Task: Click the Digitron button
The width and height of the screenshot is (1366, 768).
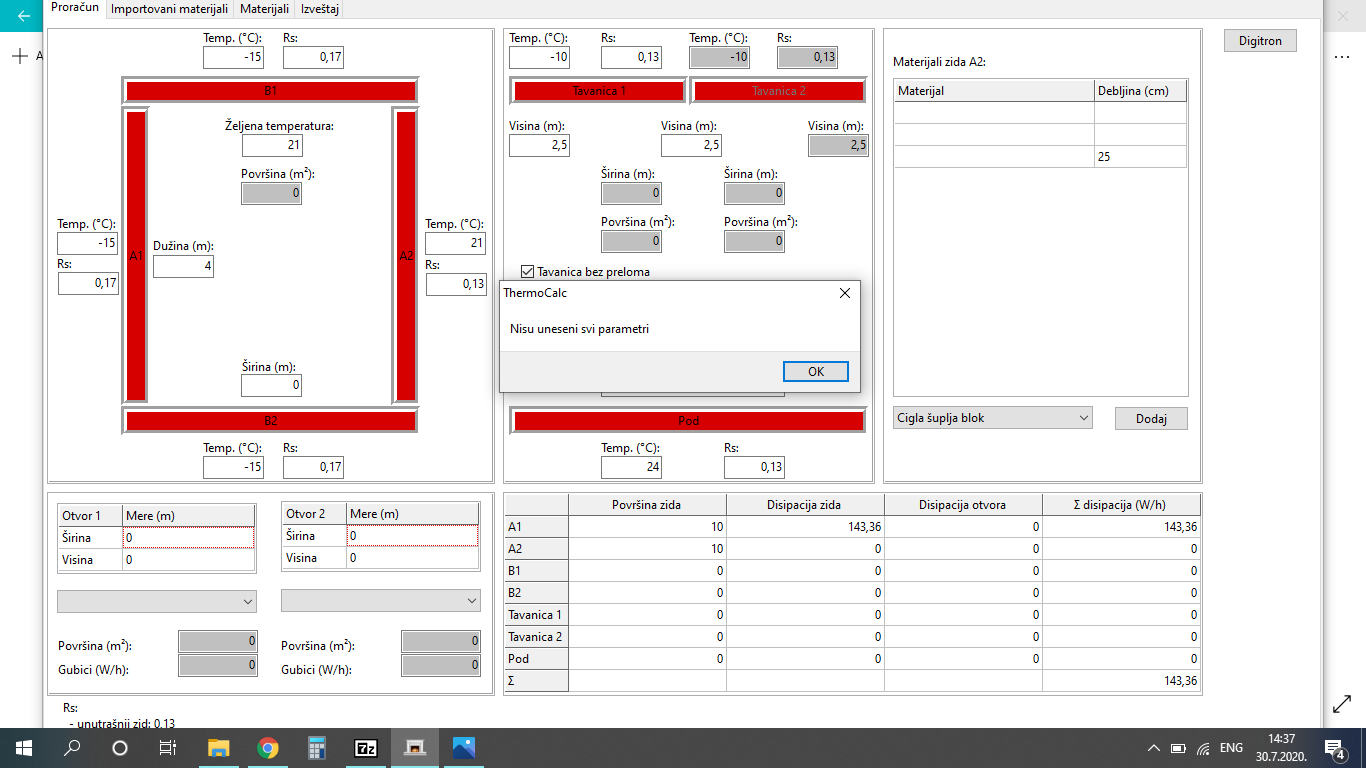Action: (x=1260, y=40)
